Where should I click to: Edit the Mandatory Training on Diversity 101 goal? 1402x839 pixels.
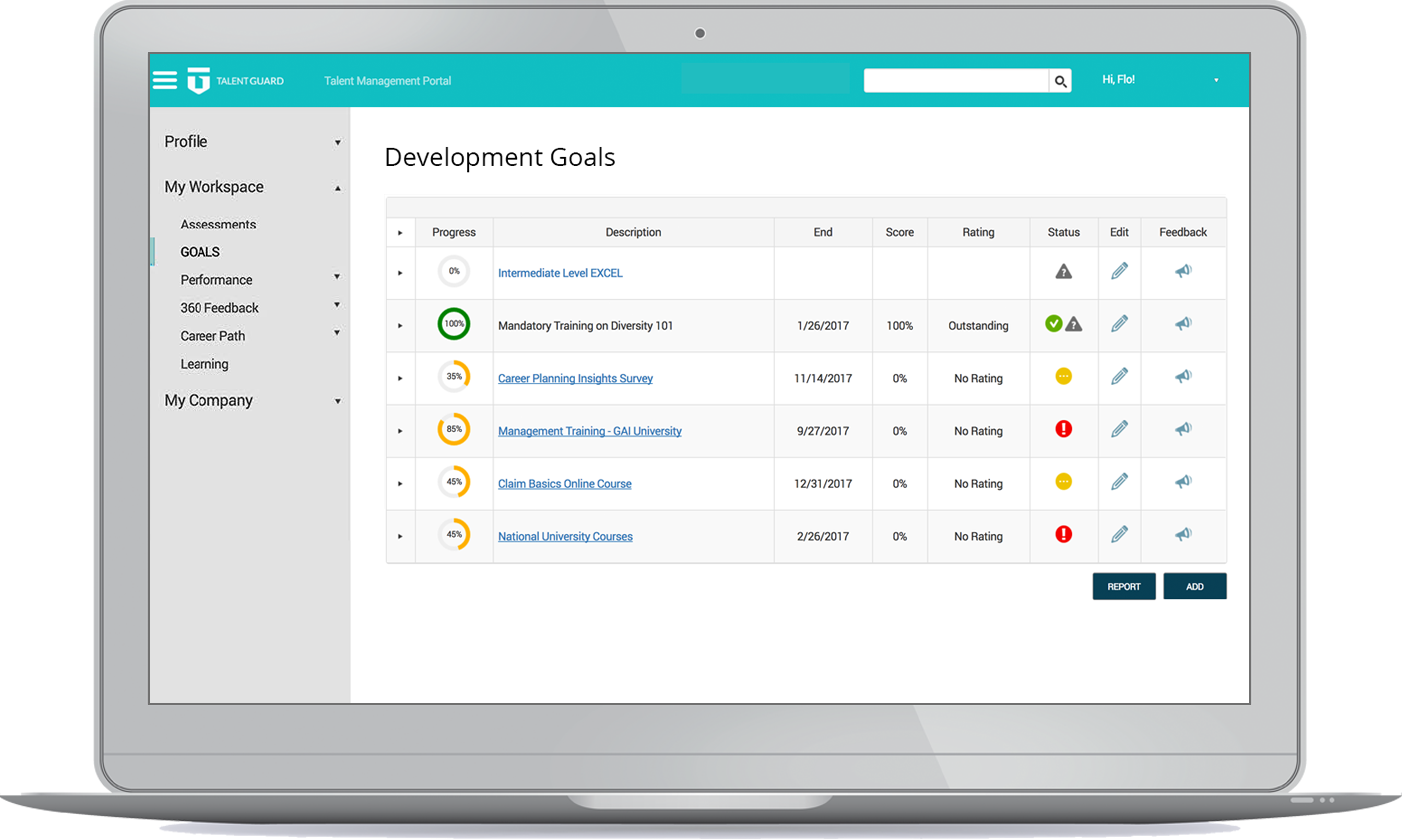pyautogui.click(x=1119, y=324)
